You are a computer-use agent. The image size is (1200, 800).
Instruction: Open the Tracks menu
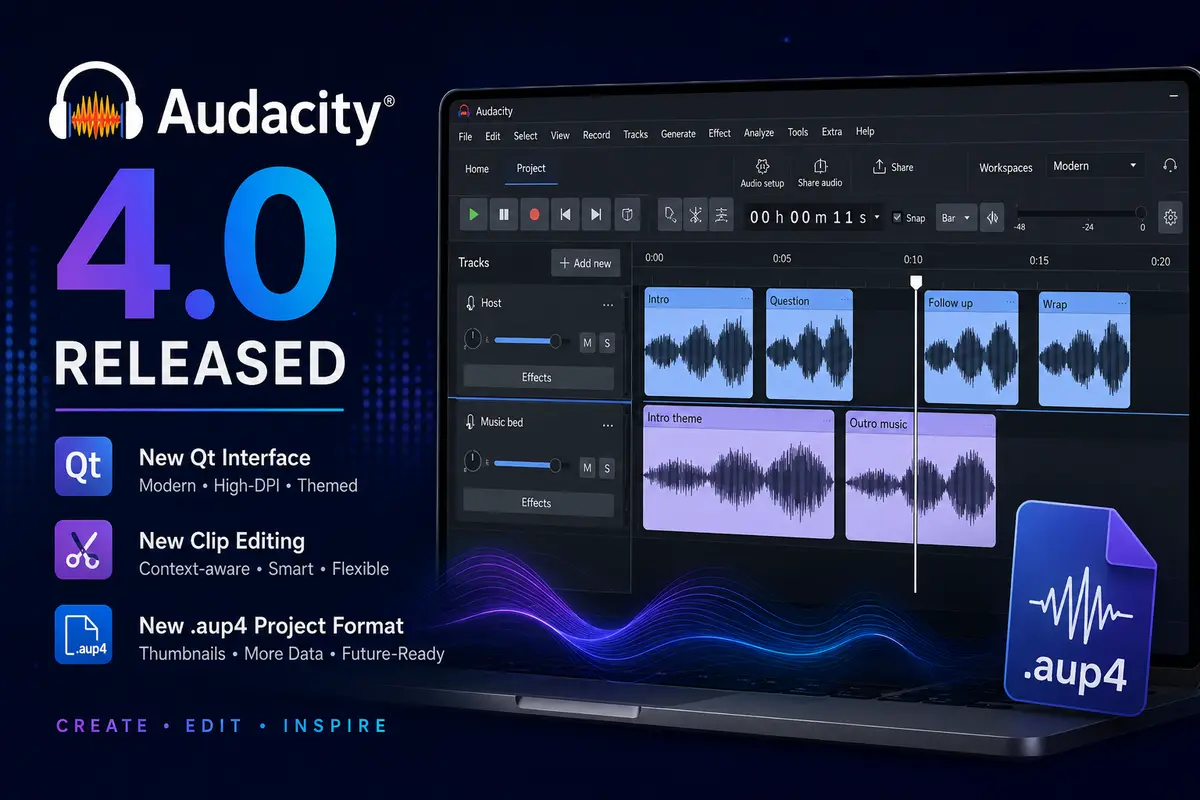click(x=635, y=135)
